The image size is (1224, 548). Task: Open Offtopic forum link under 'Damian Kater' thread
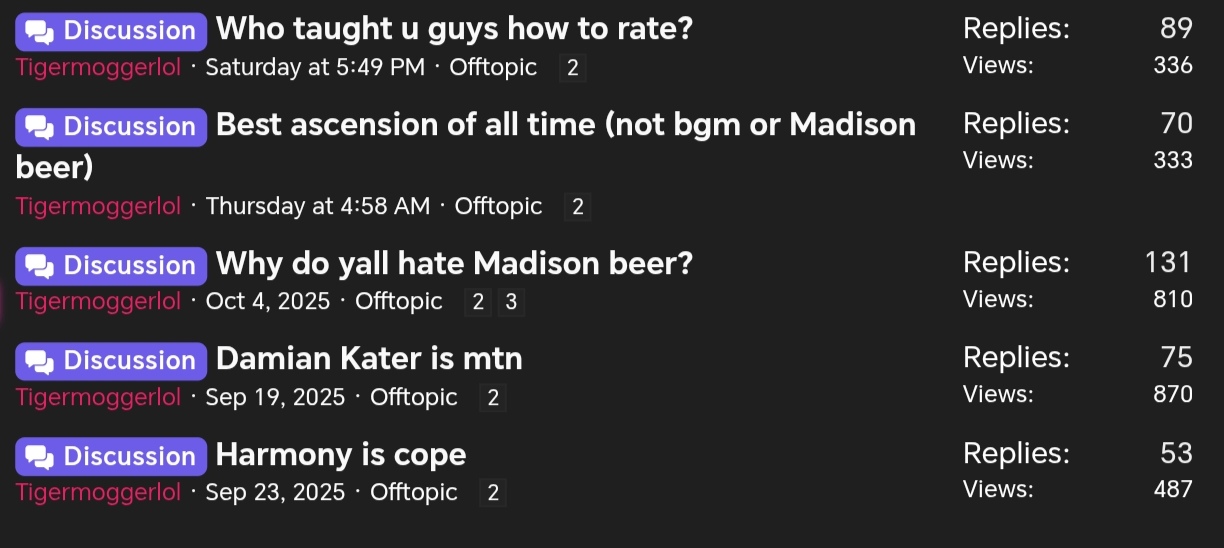(413, 398)
